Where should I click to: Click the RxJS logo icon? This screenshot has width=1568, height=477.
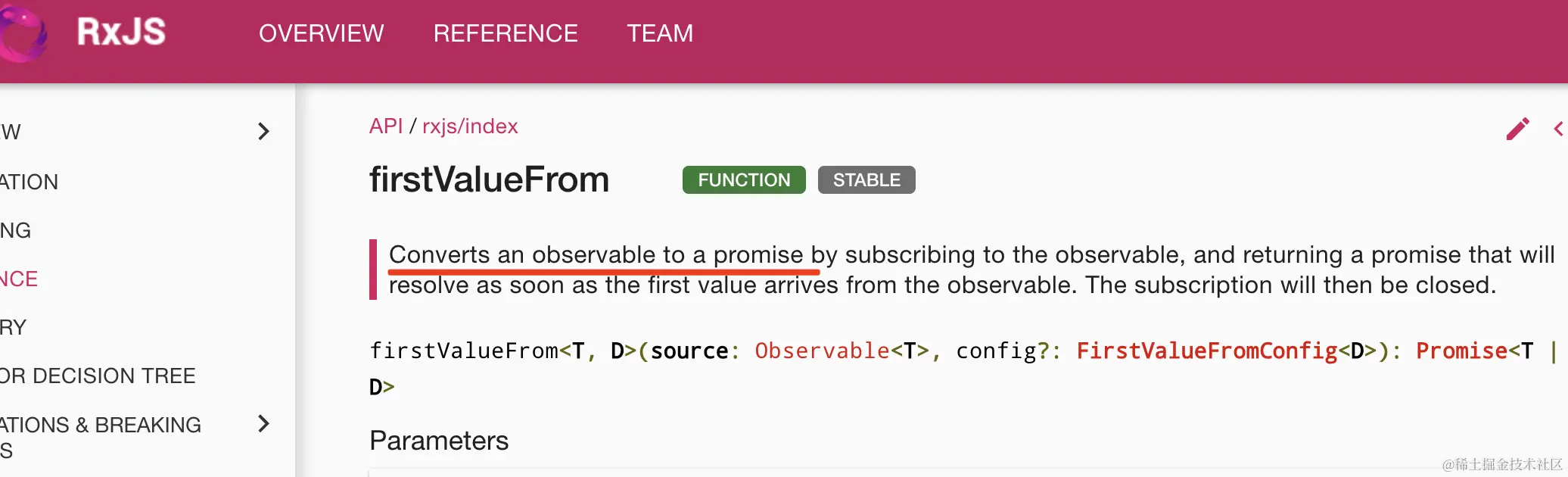(x=22, y=33)
